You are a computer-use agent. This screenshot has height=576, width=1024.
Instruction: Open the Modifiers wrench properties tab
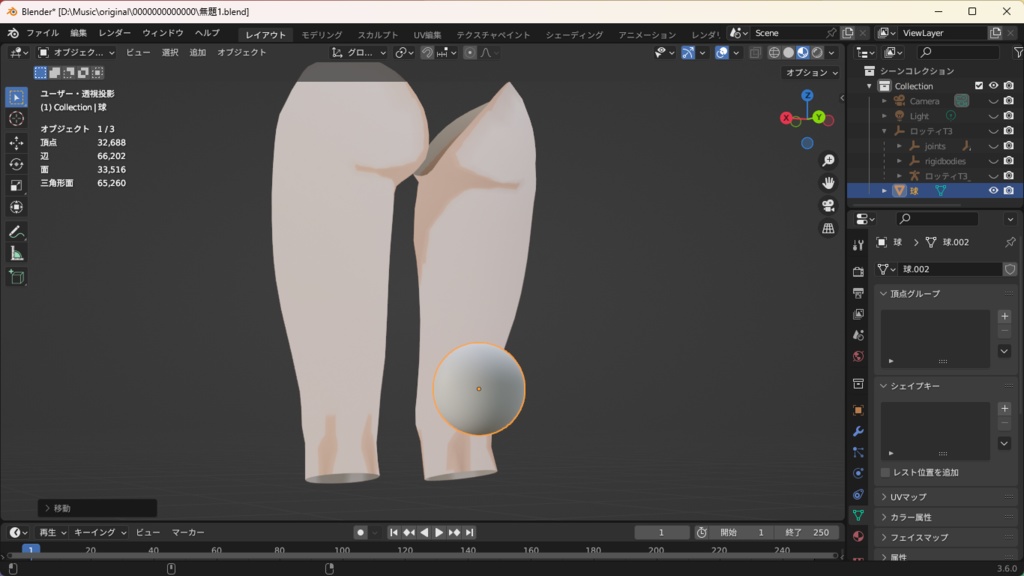point(858,431)
